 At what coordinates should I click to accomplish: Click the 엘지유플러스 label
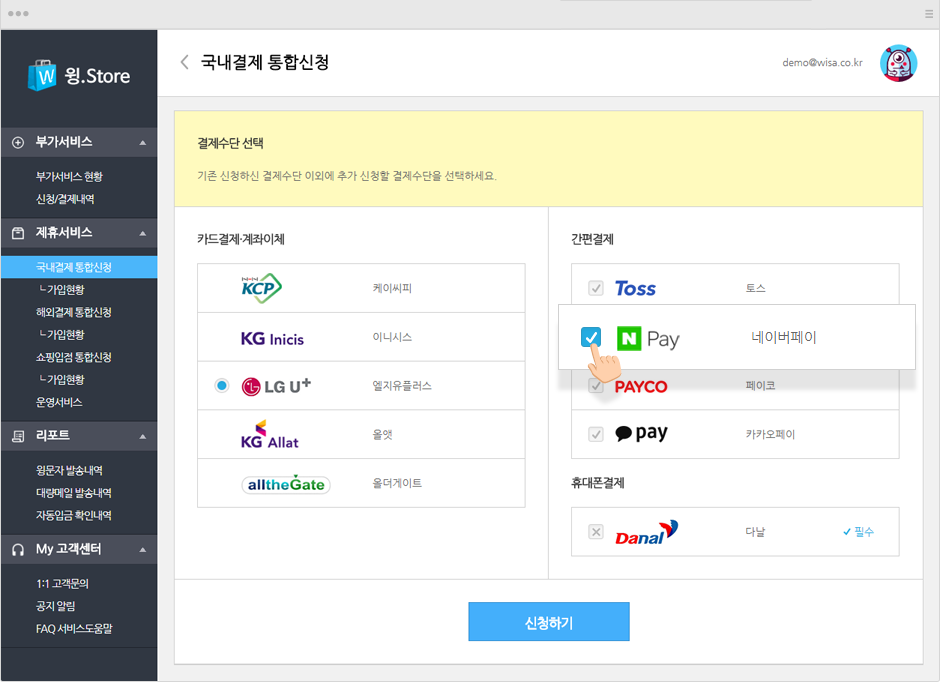[402, 386]
